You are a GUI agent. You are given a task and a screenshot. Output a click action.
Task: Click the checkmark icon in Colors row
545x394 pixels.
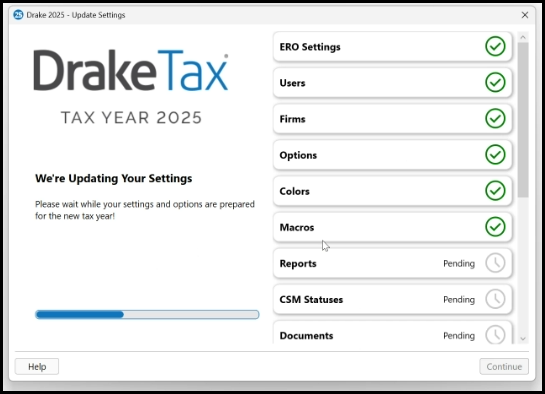click(495, 191)
